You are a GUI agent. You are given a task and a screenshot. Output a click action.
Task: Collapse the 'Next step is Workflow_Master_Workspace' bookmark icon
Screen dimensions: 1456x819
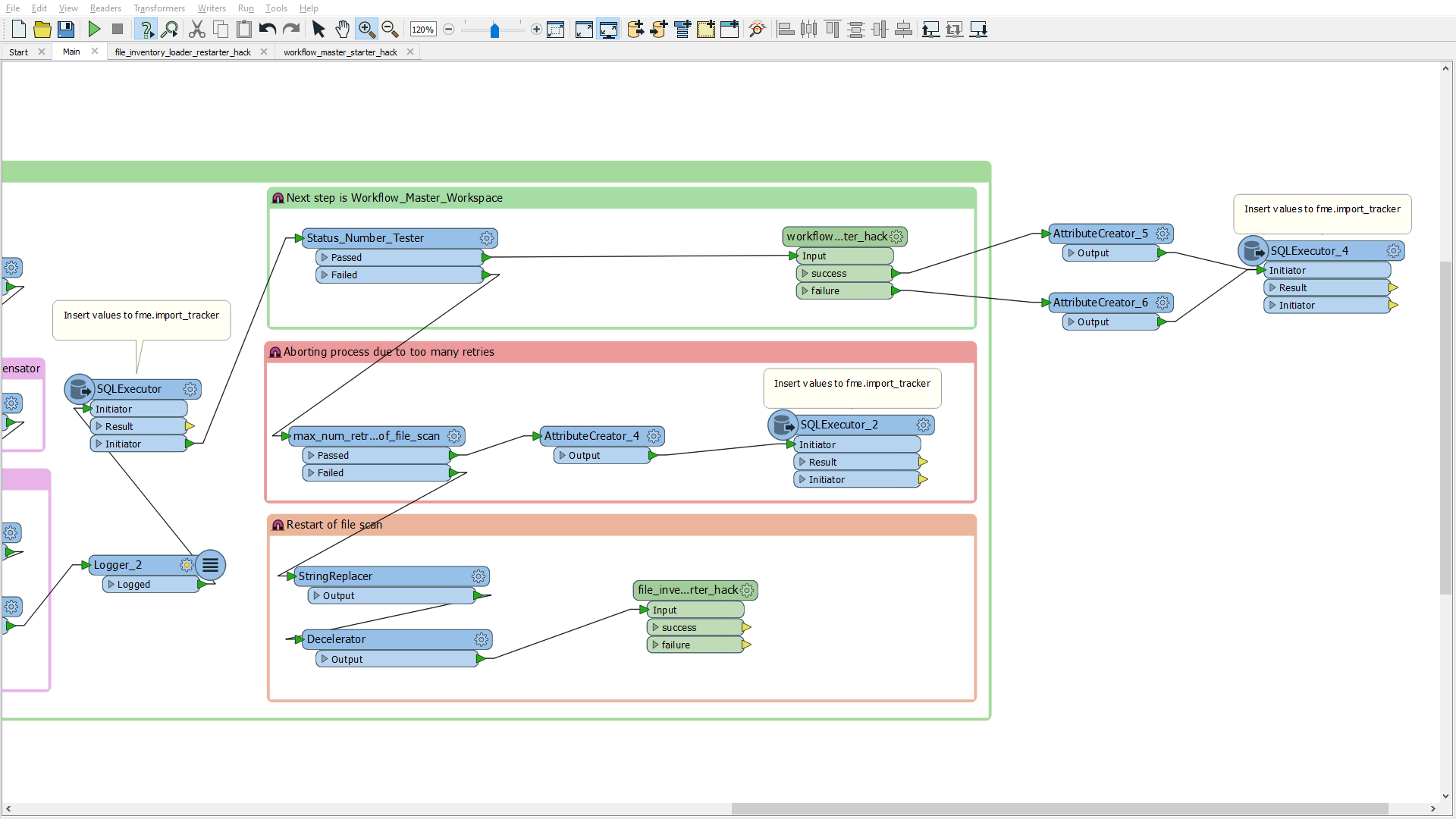[278, 198]
